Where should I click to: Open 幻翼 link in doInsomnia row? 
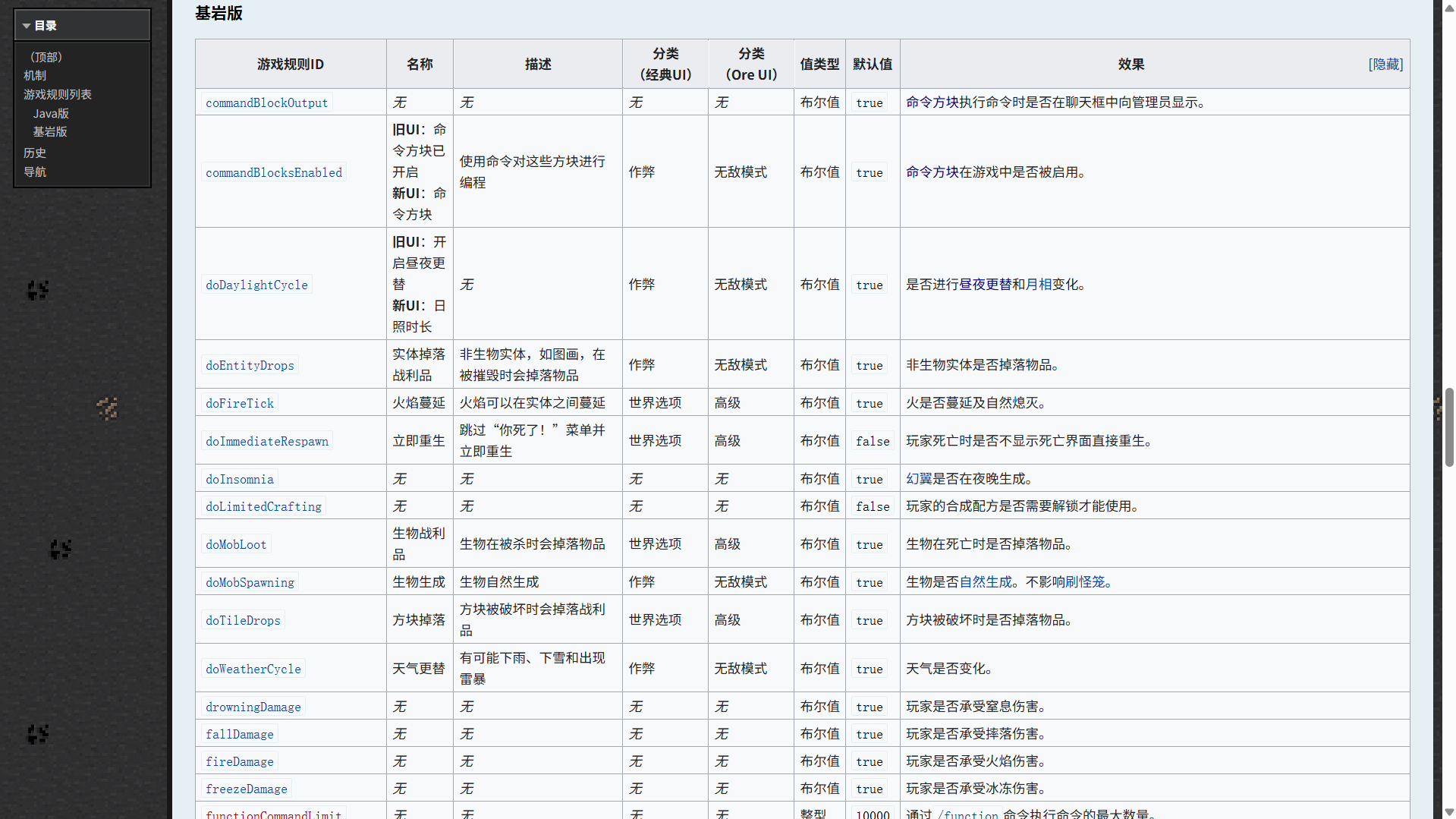click(x=919, y=479)
